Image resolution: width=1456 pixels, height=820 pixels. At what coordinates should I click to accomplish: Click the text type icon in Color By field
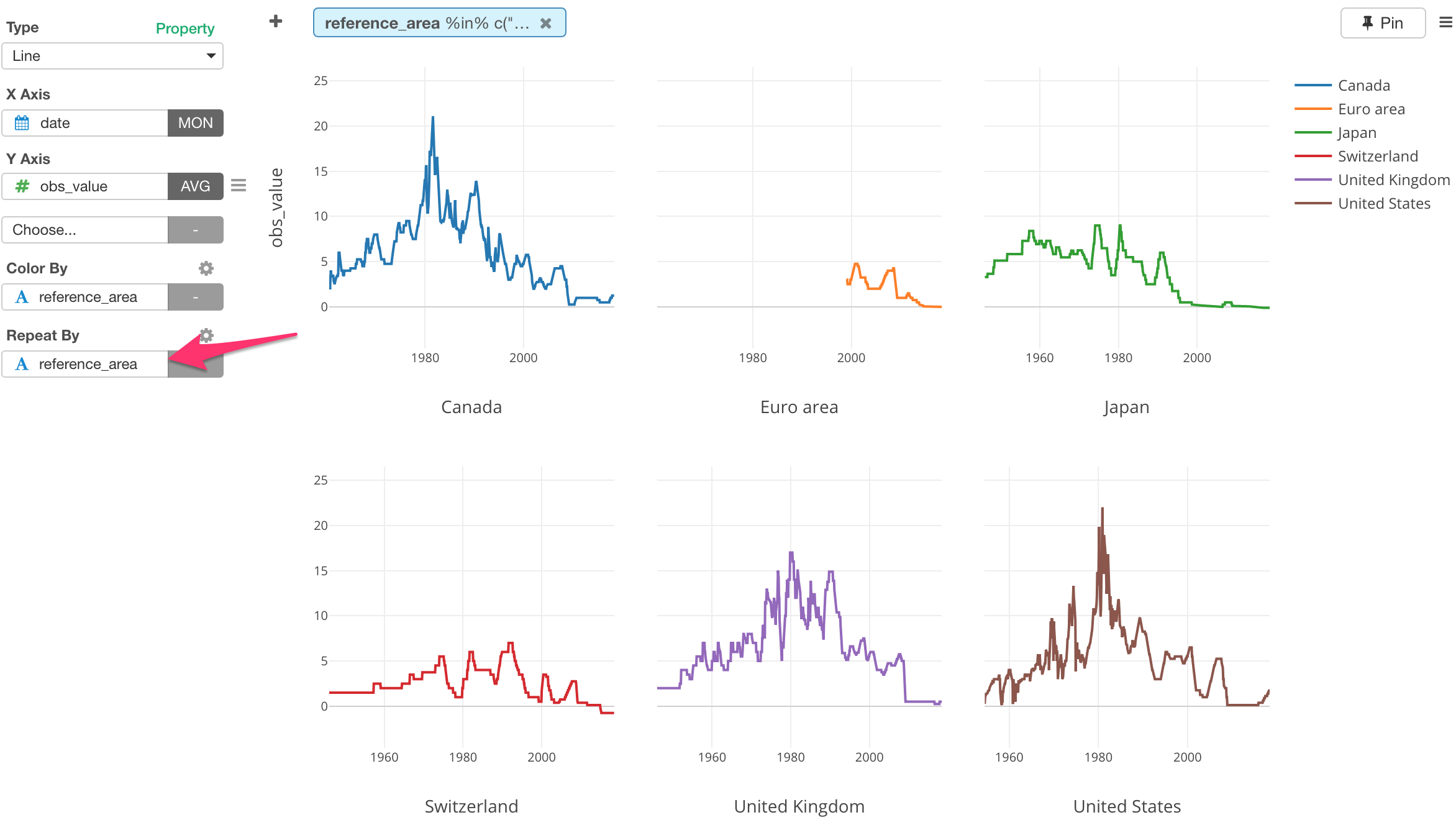click(22, 297)
